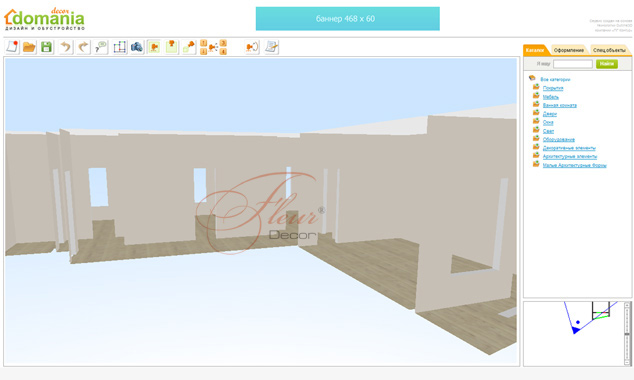Toggle the active 3D camera view mode
The width and height of the screenshot is (634, 380).
[x=154, y=47]
